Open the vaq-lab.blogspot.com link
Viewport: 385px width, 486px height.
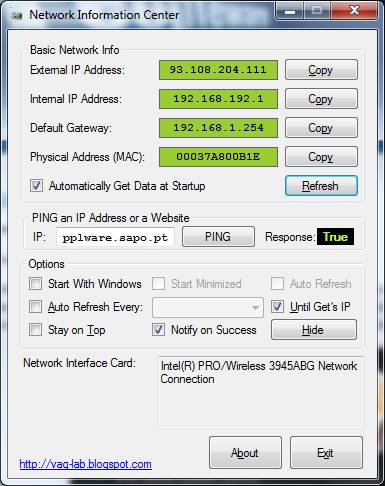(x=85, y=464)
